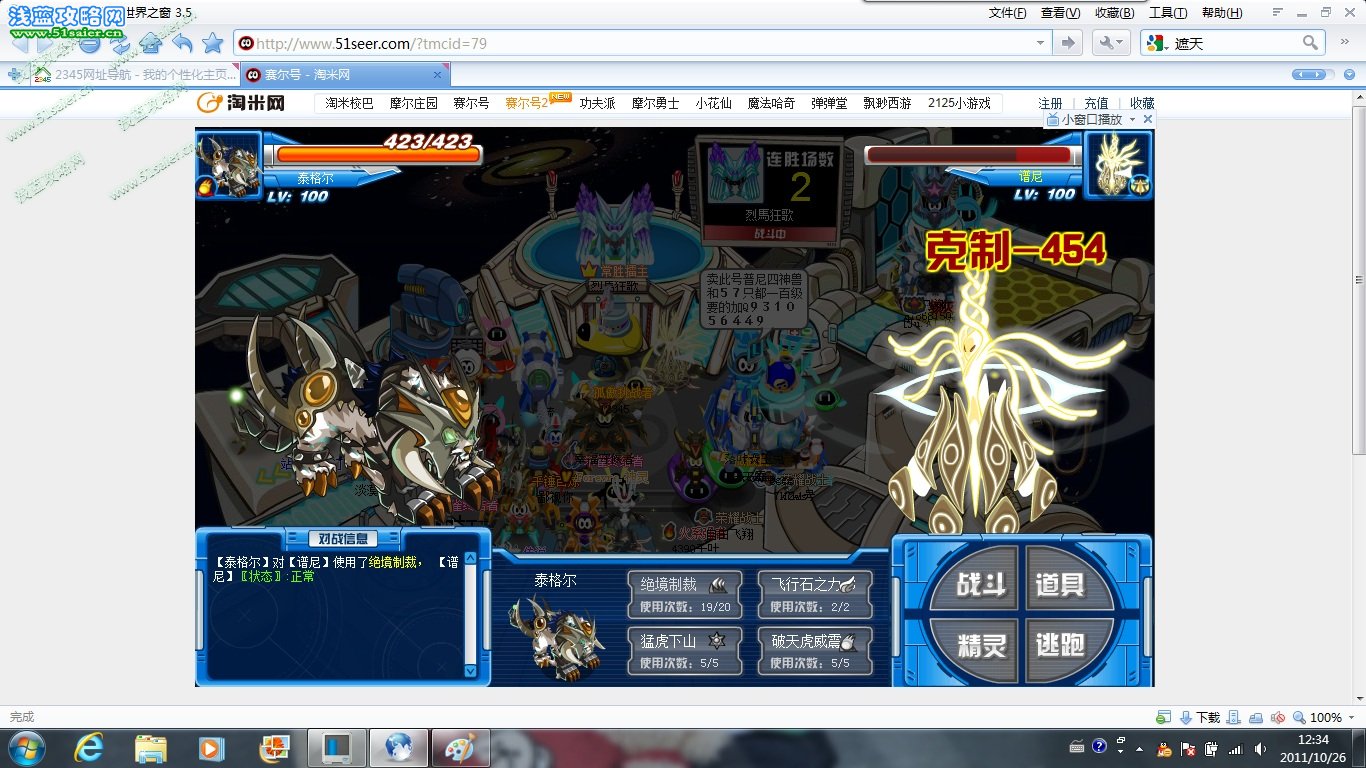Image resolution: width=1366 pixels, height=768 pixels.
Task: Click the 泰格尔 health bar
Action: (x=378, y=154)
